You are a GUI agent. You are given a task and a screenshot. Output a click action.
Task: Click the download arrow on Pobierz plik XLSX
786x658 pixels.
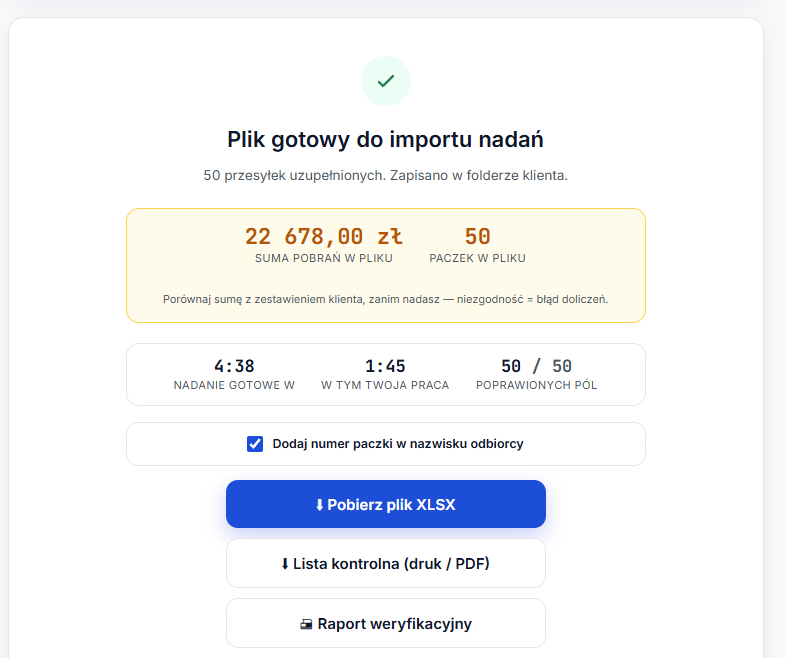319,505
